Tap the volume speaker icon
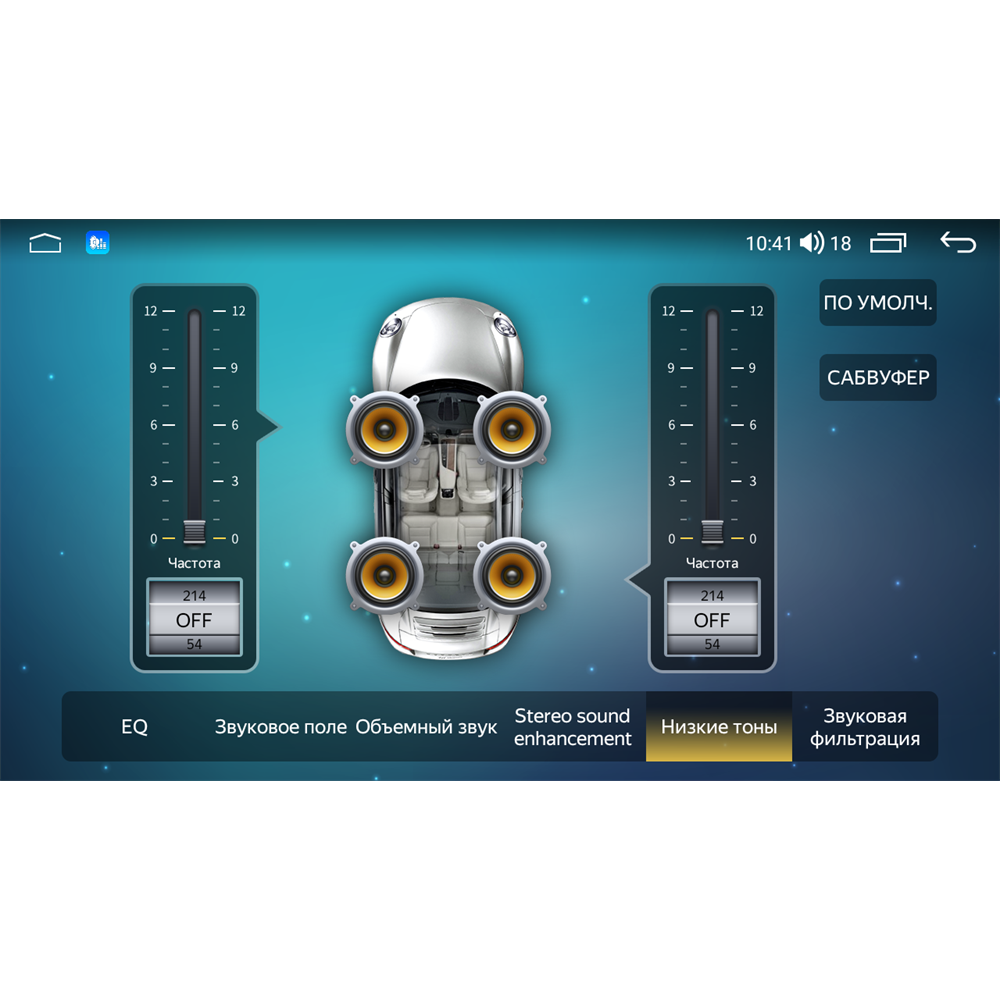The width and height of the screenshot is (1000, 1000). (812, 243)
